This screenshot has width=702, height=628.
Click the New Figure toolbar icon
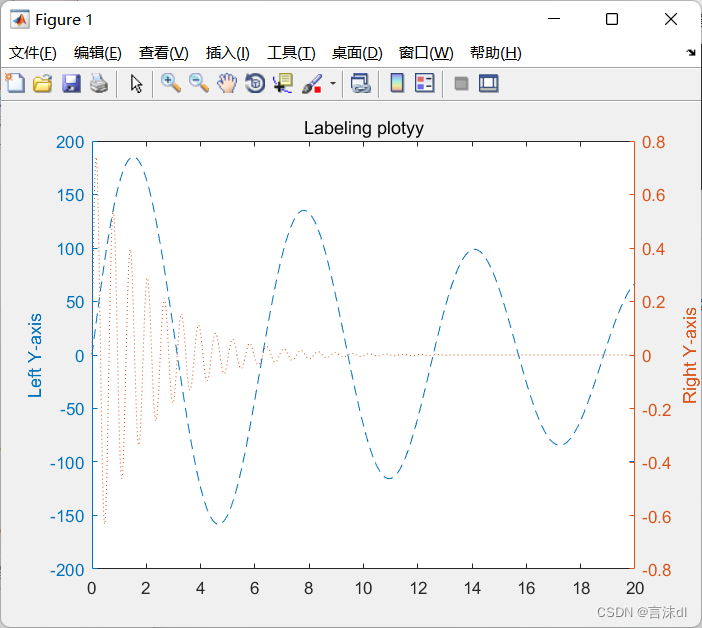[x=15, y=84]
